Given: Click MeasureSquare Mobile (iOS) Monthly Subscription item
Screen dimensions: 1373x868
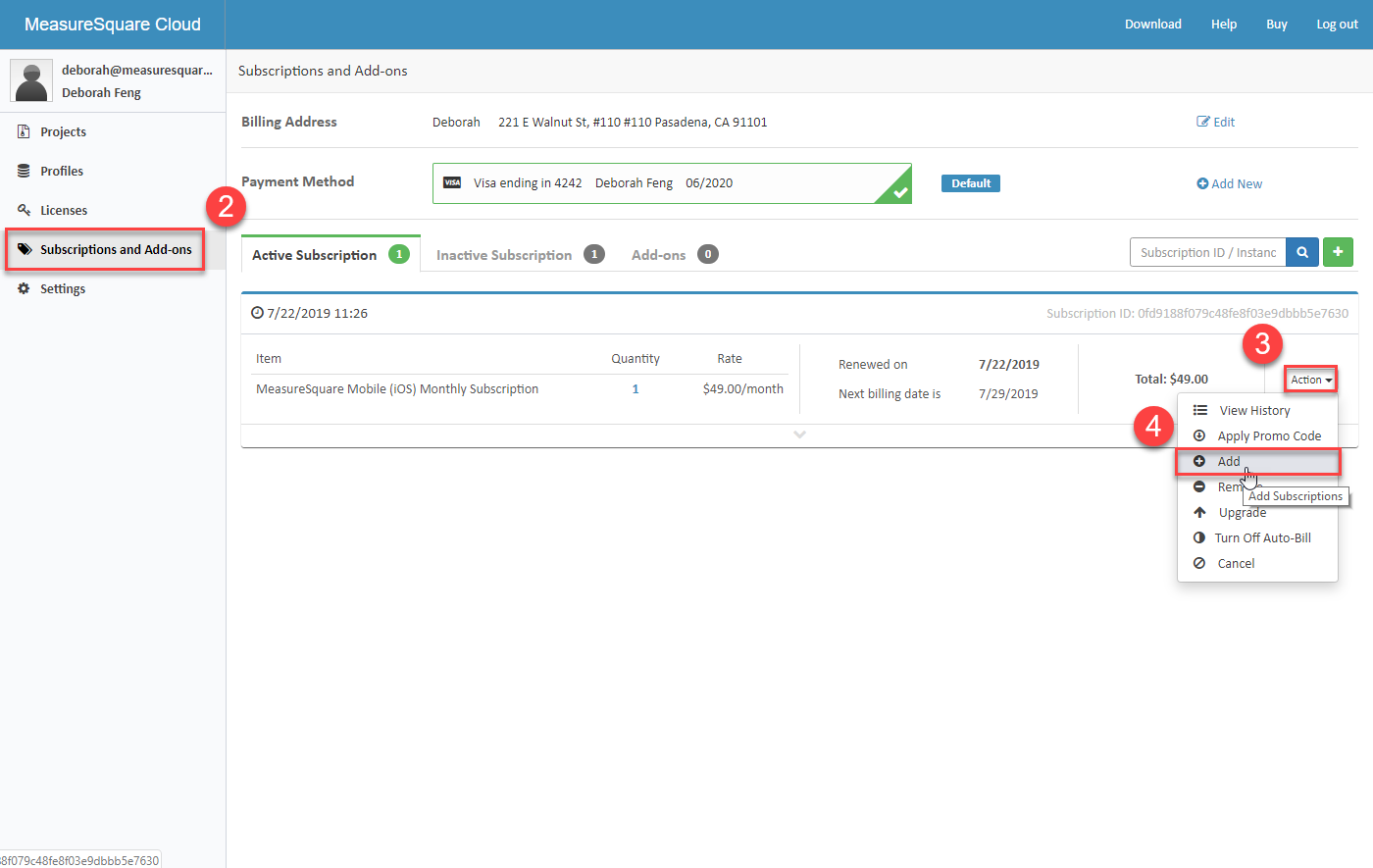Looking at the screenshot, I should (397, 389).
